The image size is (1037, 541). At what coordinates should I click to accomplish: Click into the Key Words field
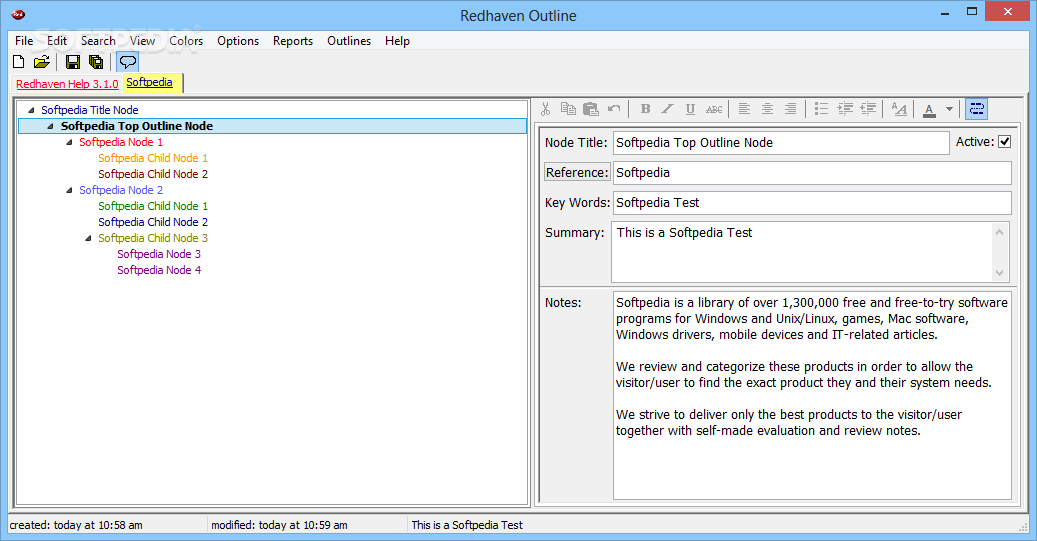[812, 203]
